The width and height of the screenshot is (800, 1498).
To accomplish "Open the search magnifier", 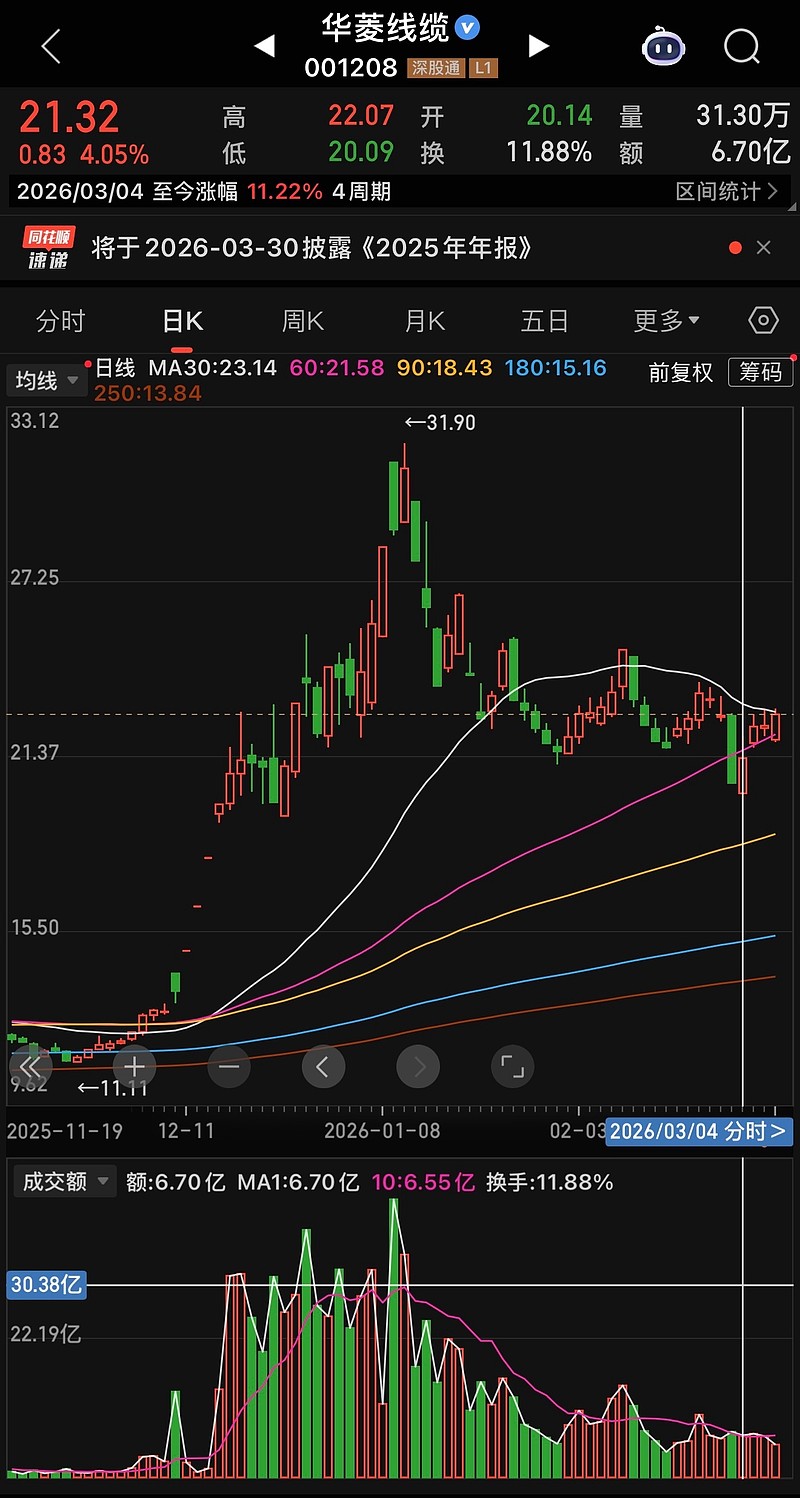I will 742,46.
